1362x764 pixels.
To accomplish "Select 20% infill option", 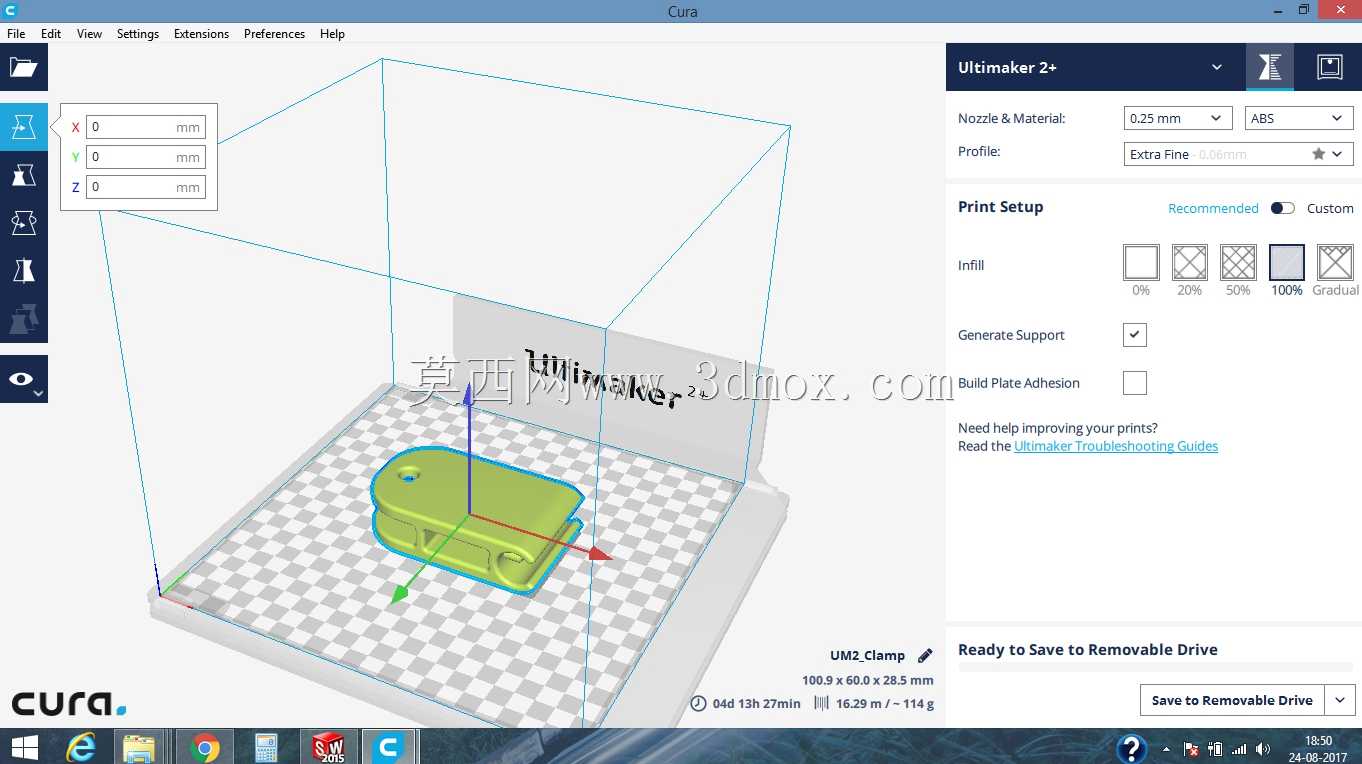I will point(1190,263).
